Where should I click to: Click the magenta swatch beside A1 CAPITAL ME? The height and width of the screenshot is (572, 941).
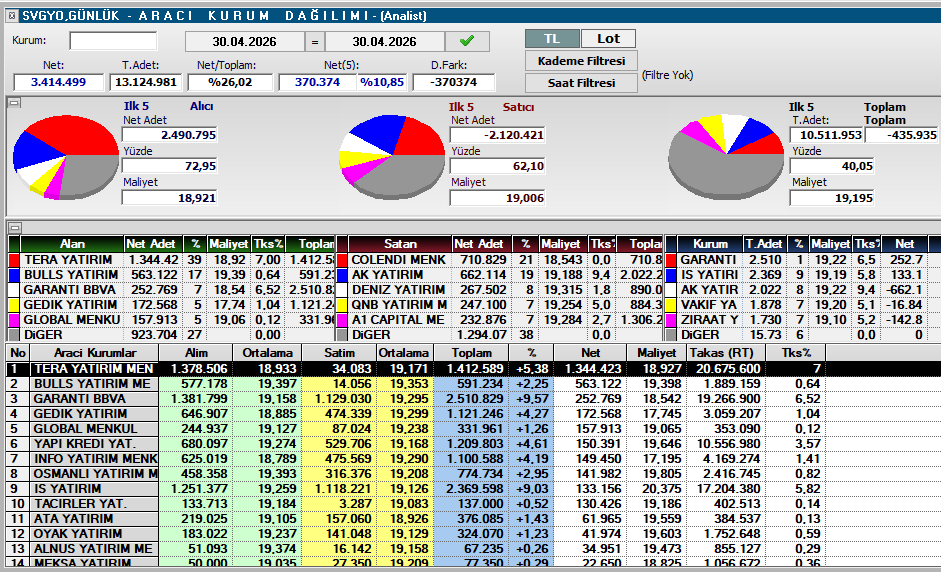pos(342,320)
